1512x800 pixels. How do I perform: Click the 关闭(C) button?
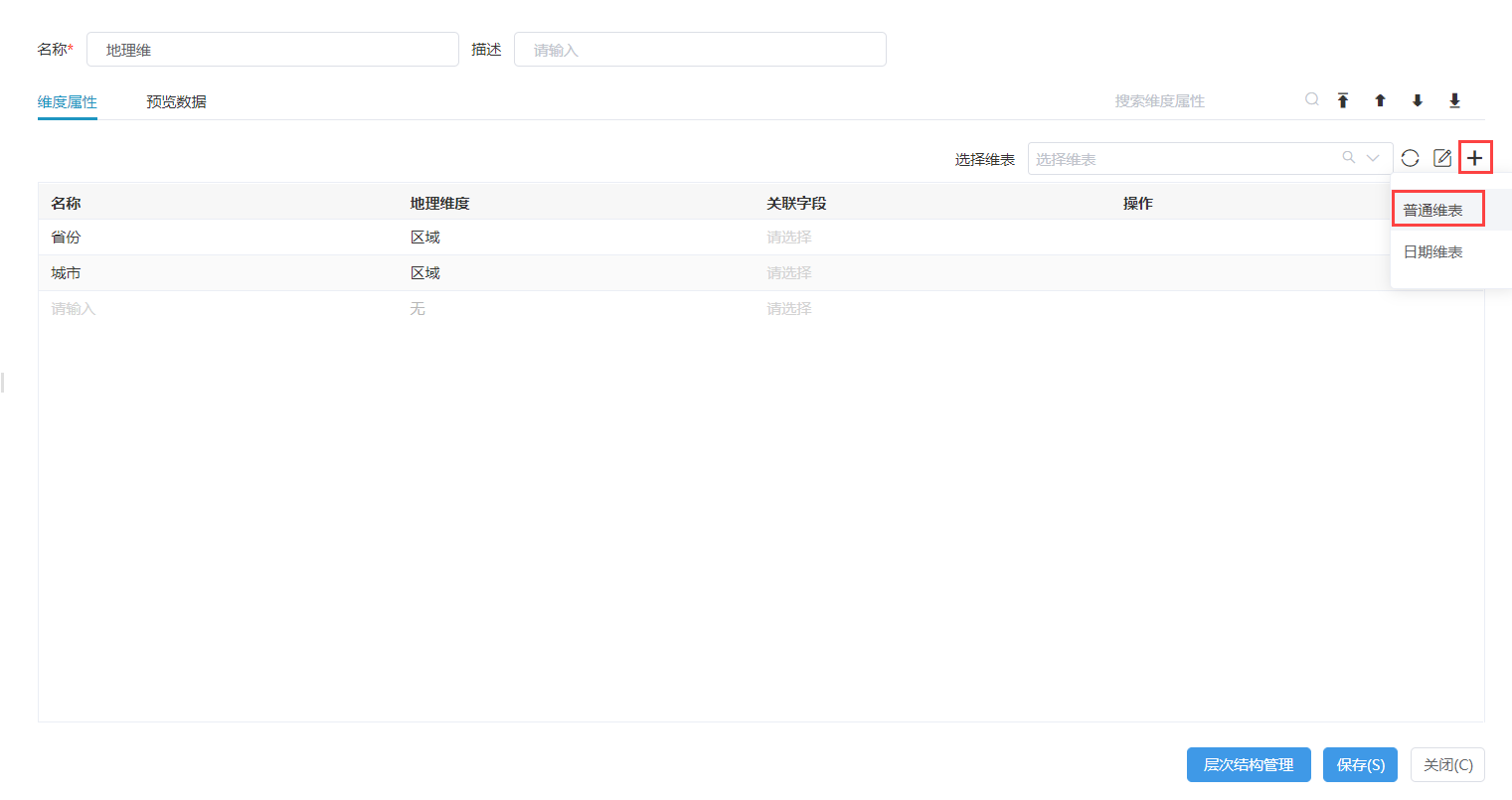coord(1448,765)
